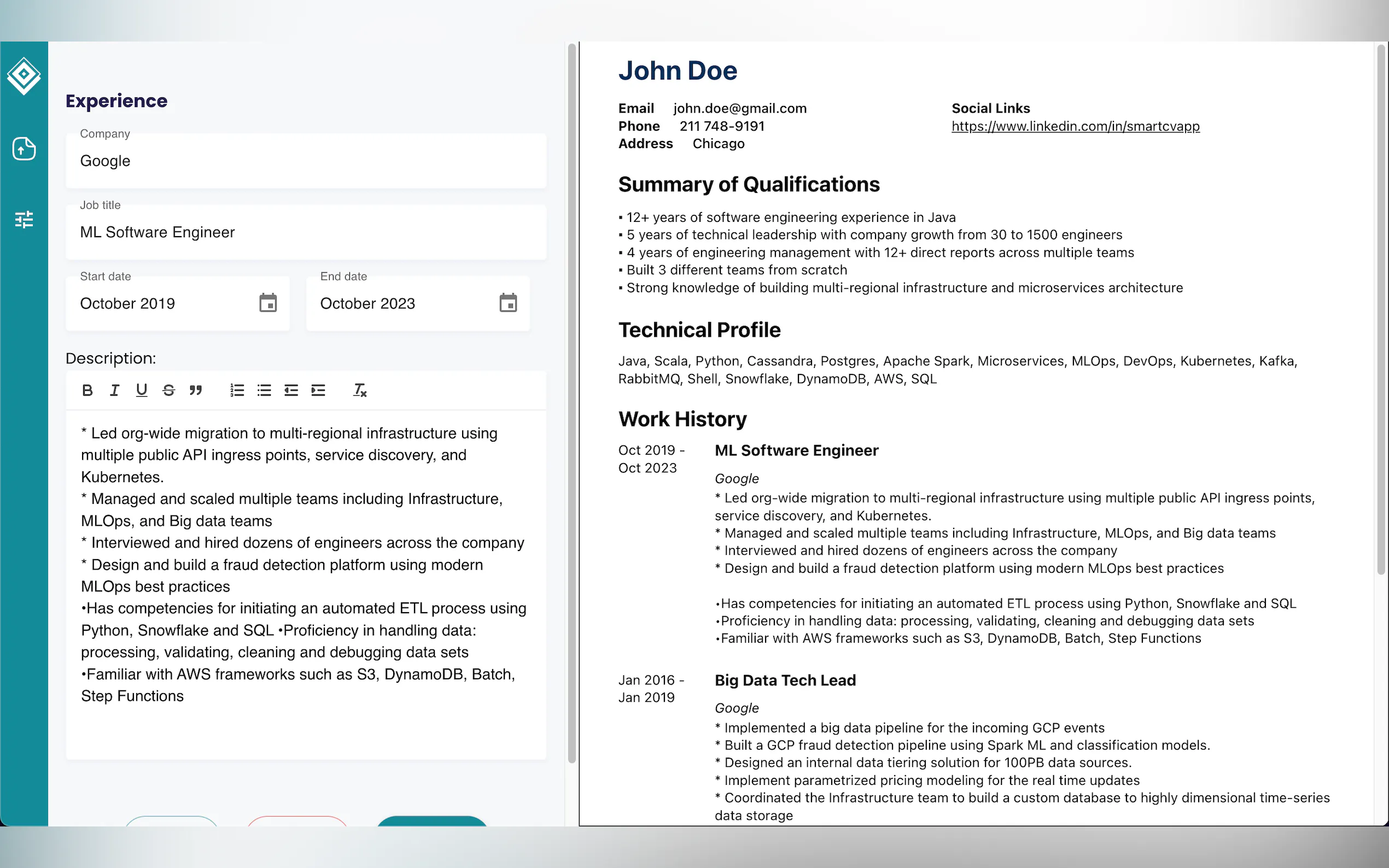
Task: Toggle Strikethrough text formatting
Action: pyautogui.click(x=168, y=390)
